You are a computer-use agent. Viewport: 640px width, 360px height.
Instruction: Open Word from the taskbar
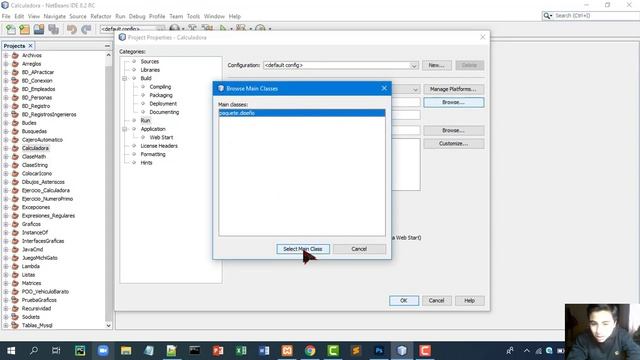pyautogui.click(x=264, y=351)
